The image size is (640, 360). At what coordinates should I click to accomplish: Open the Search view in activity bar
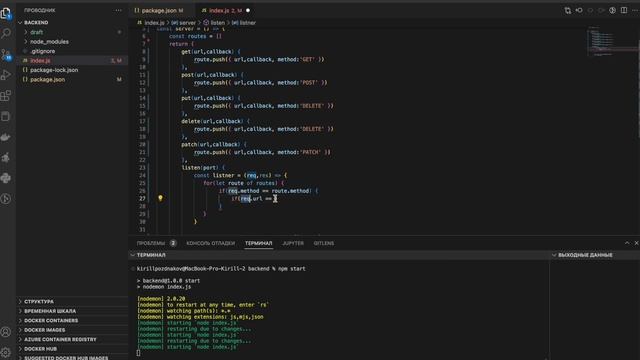pyautogui.click(x=6, y=33)
